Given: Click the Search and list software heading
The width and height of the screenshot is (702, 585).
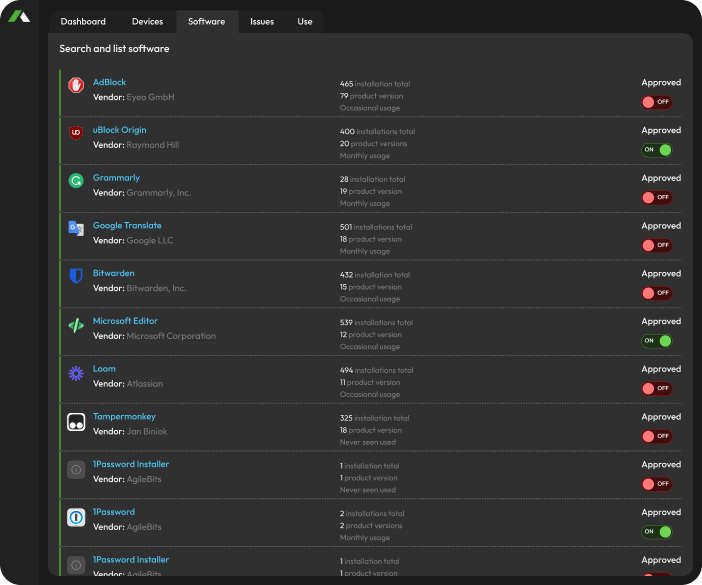Looking at the screenshot, I should [x=114, y=48].
